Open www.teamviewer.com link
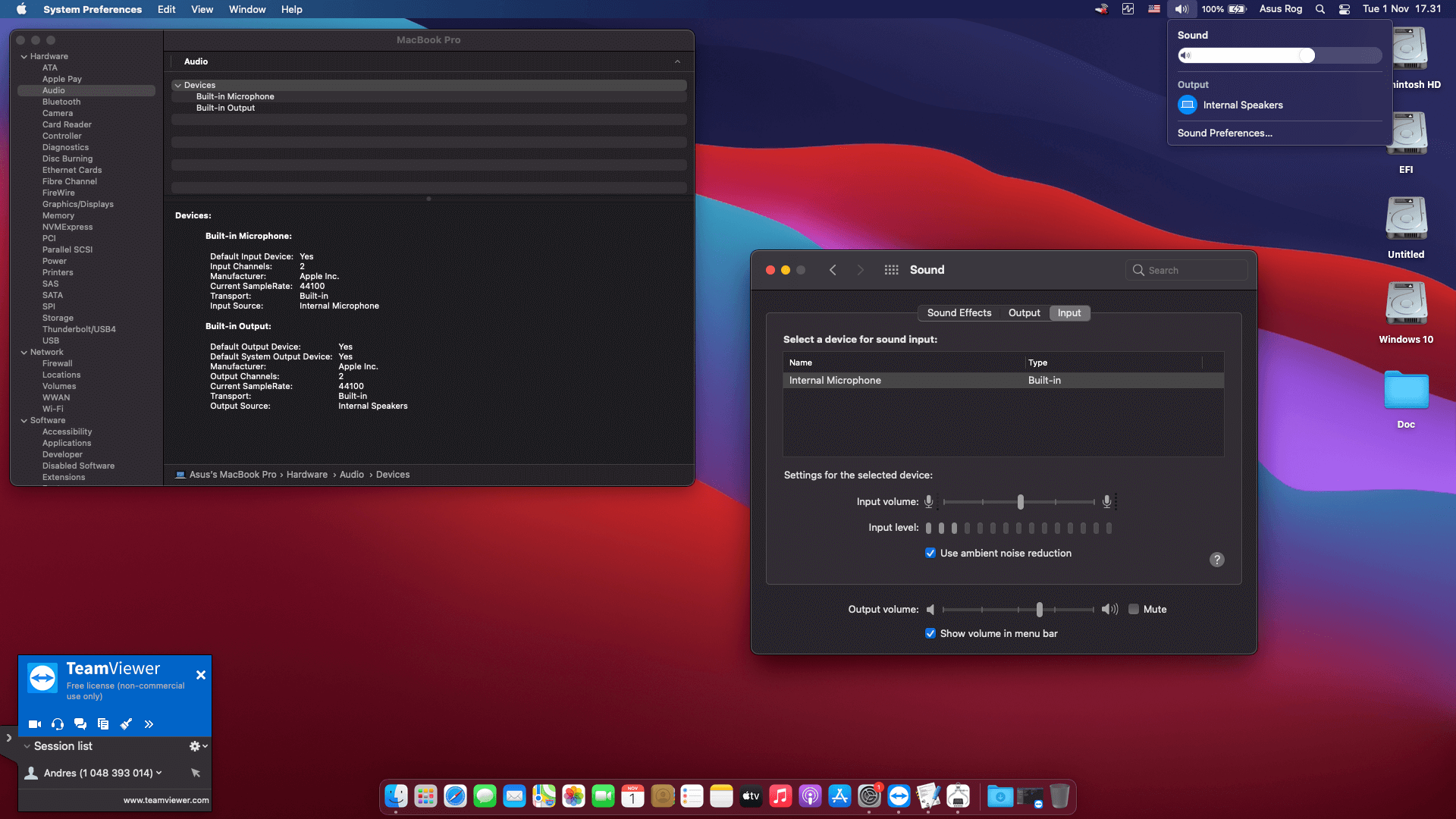This screenshot has height=819, width=1456. pyautogui.click(x=166, y=800)
